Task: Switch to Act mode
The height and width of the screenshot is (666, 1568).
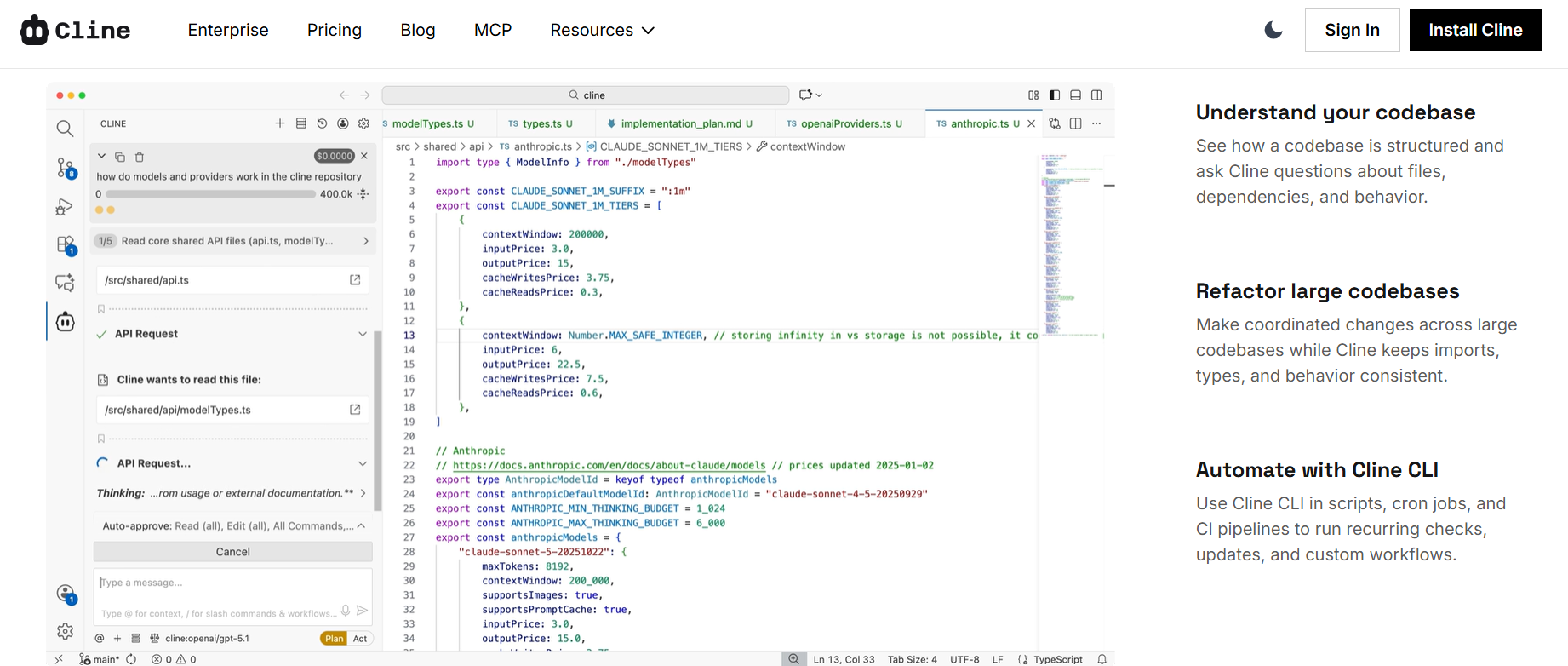Action: point(360,639)
